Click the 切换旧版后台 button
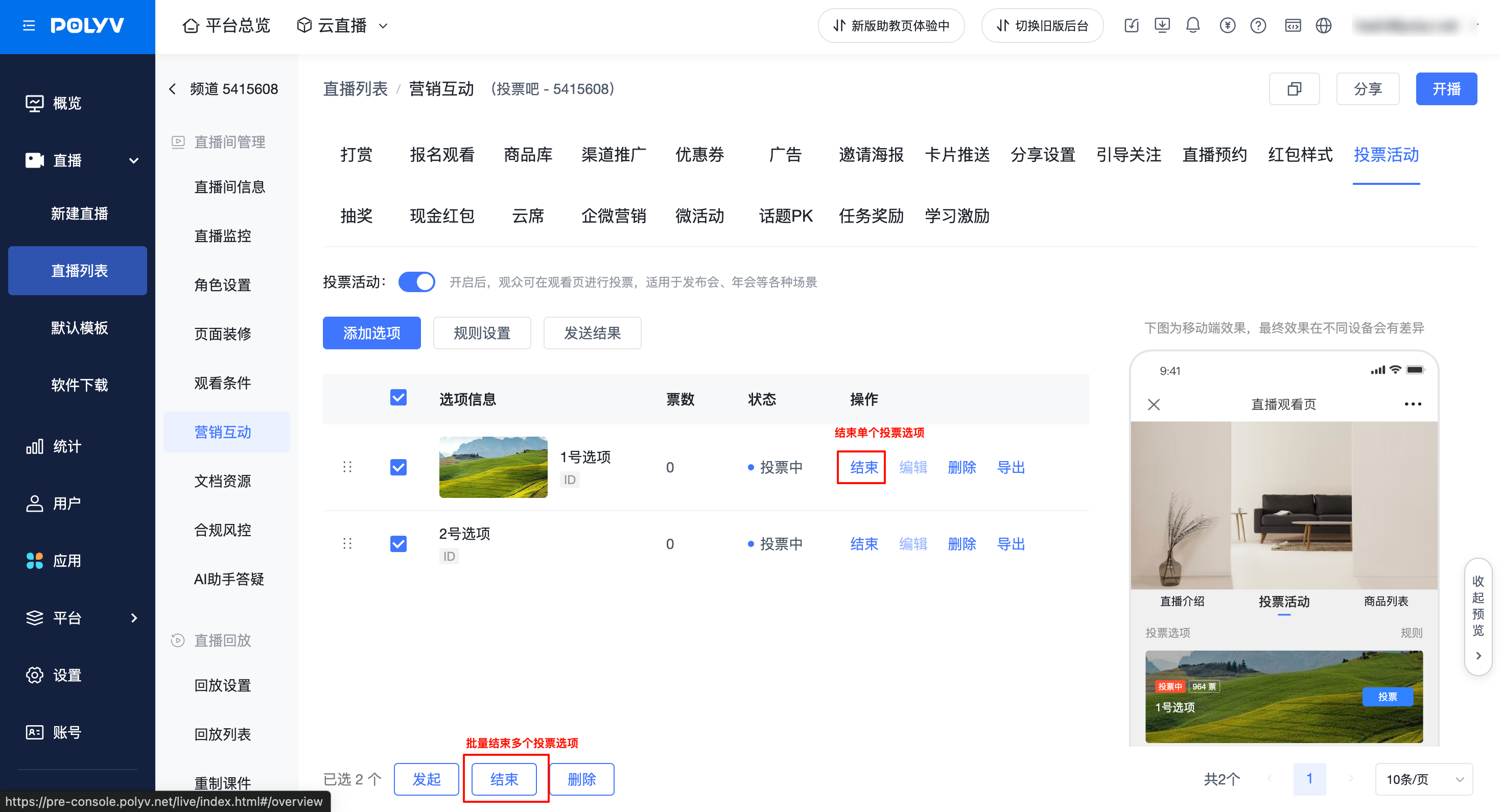The height and width of the screenshot is (812, 1502). (1042, 26)
